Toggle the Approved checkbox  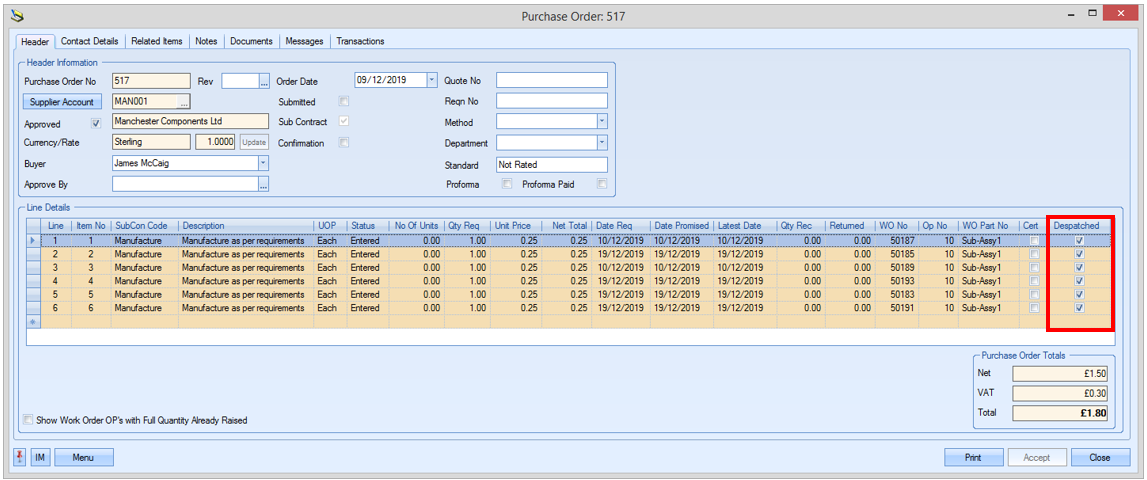tap(96, 124)
